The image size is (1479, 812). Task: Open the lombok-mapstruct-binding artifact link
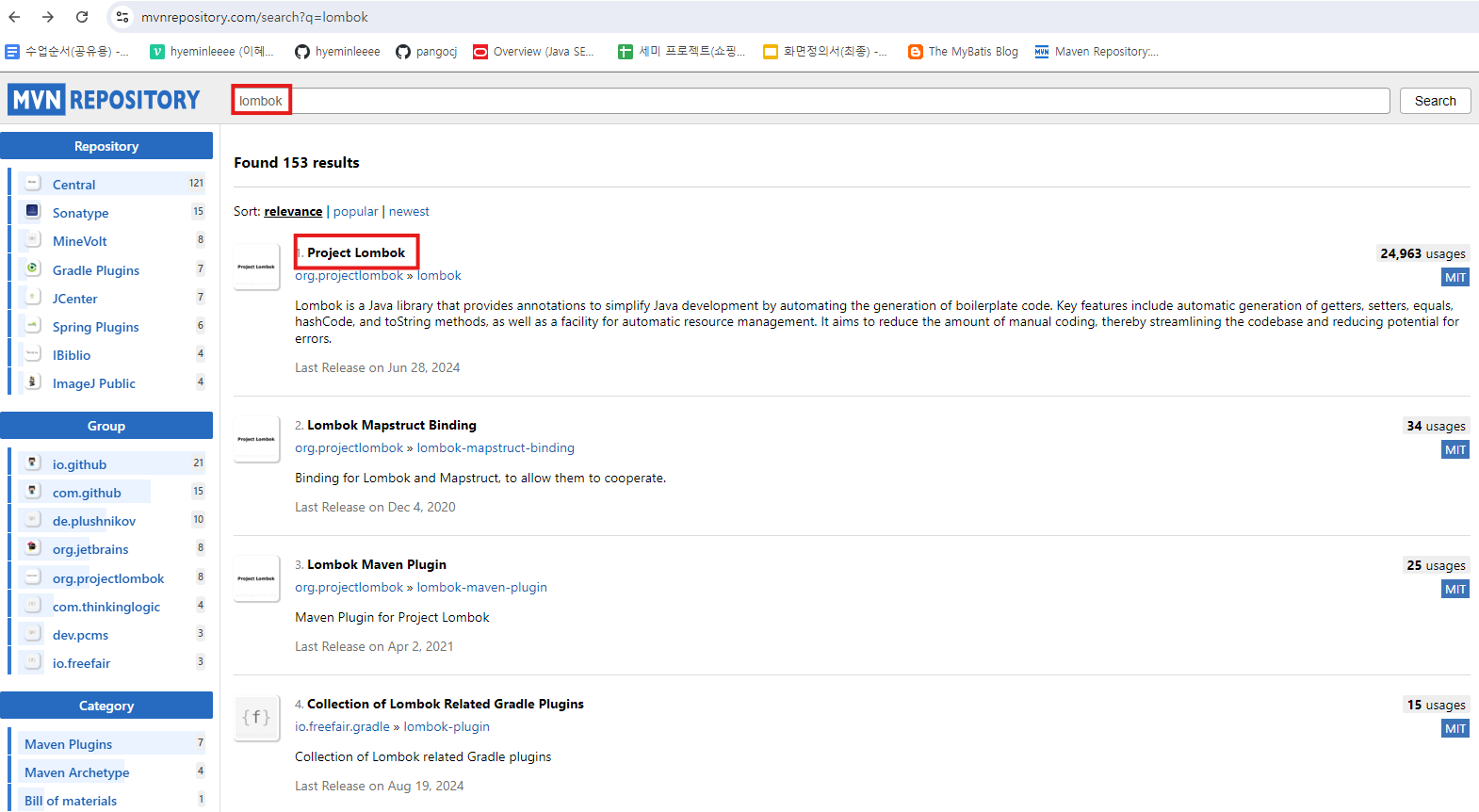pyautogui.click(x=496, y=448)
